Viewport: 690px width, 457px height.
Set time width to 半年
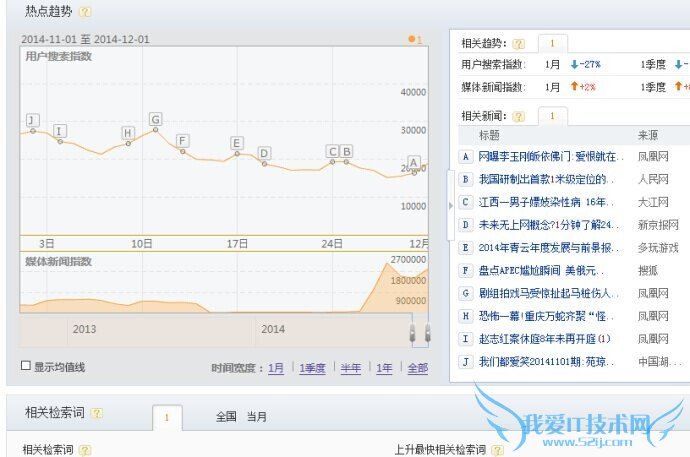click(x=351, y=368)
